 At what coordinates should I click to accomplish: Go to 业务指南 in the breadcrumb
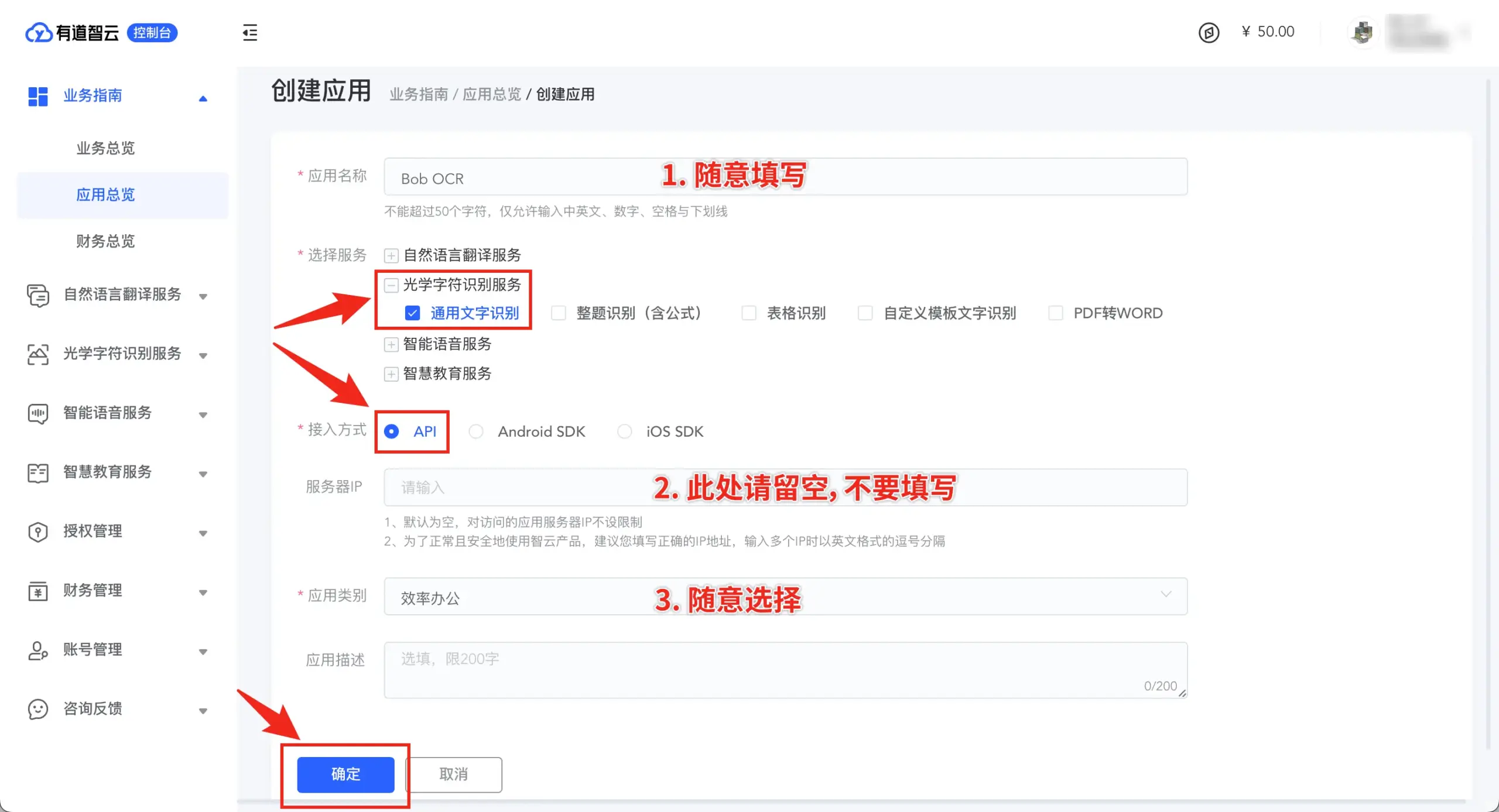(419, 94)
